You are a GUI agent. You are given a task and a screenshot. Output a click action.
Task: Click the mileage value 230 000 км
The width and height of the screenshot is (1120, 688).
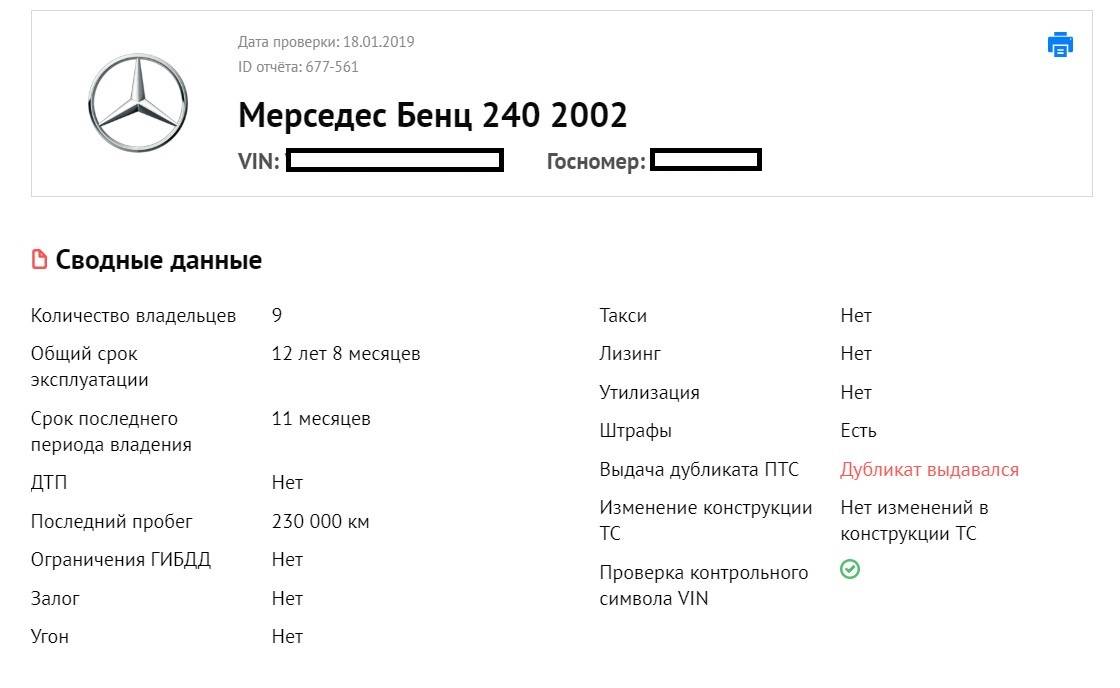pyautogui.click(x=321, y=521)
